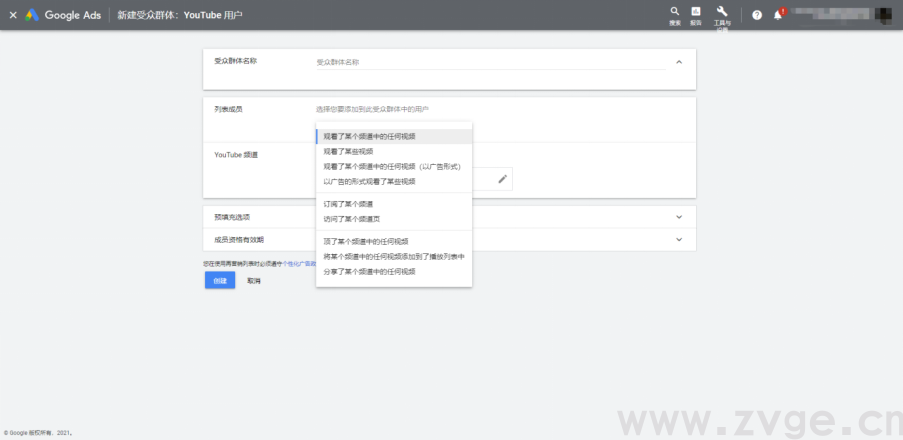
Task: Choose 访问了某个频道页 option
Action: point(351,219)
